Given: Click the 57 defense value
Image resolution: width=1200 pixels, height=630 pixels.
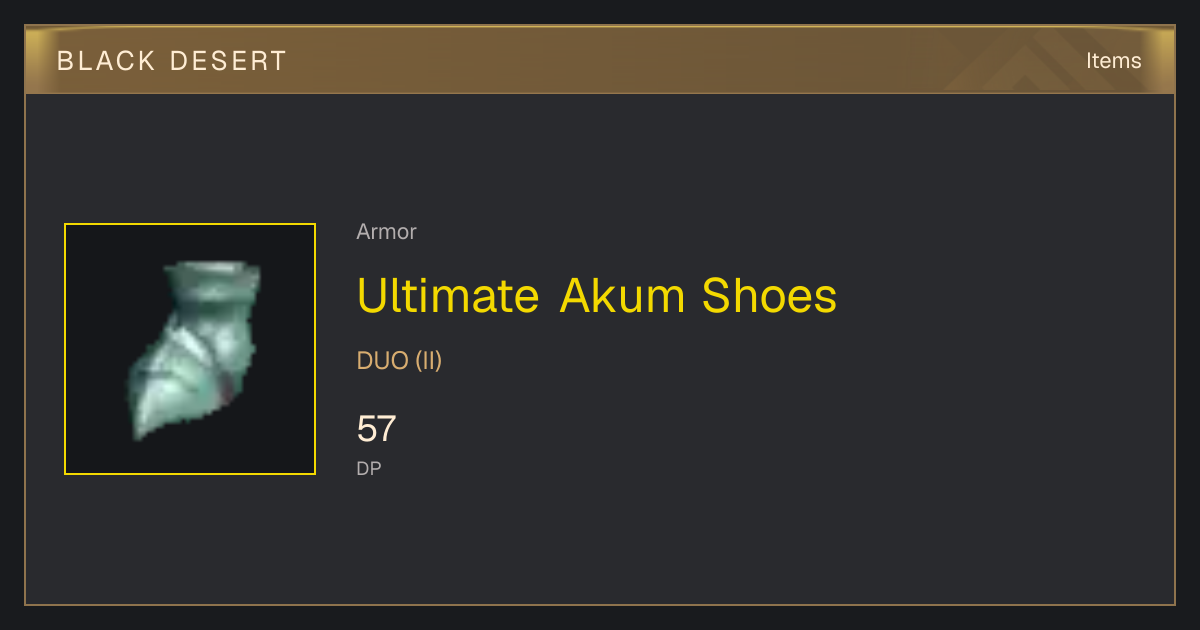Looking at the screenshot, I should click(x=377, y=429).
